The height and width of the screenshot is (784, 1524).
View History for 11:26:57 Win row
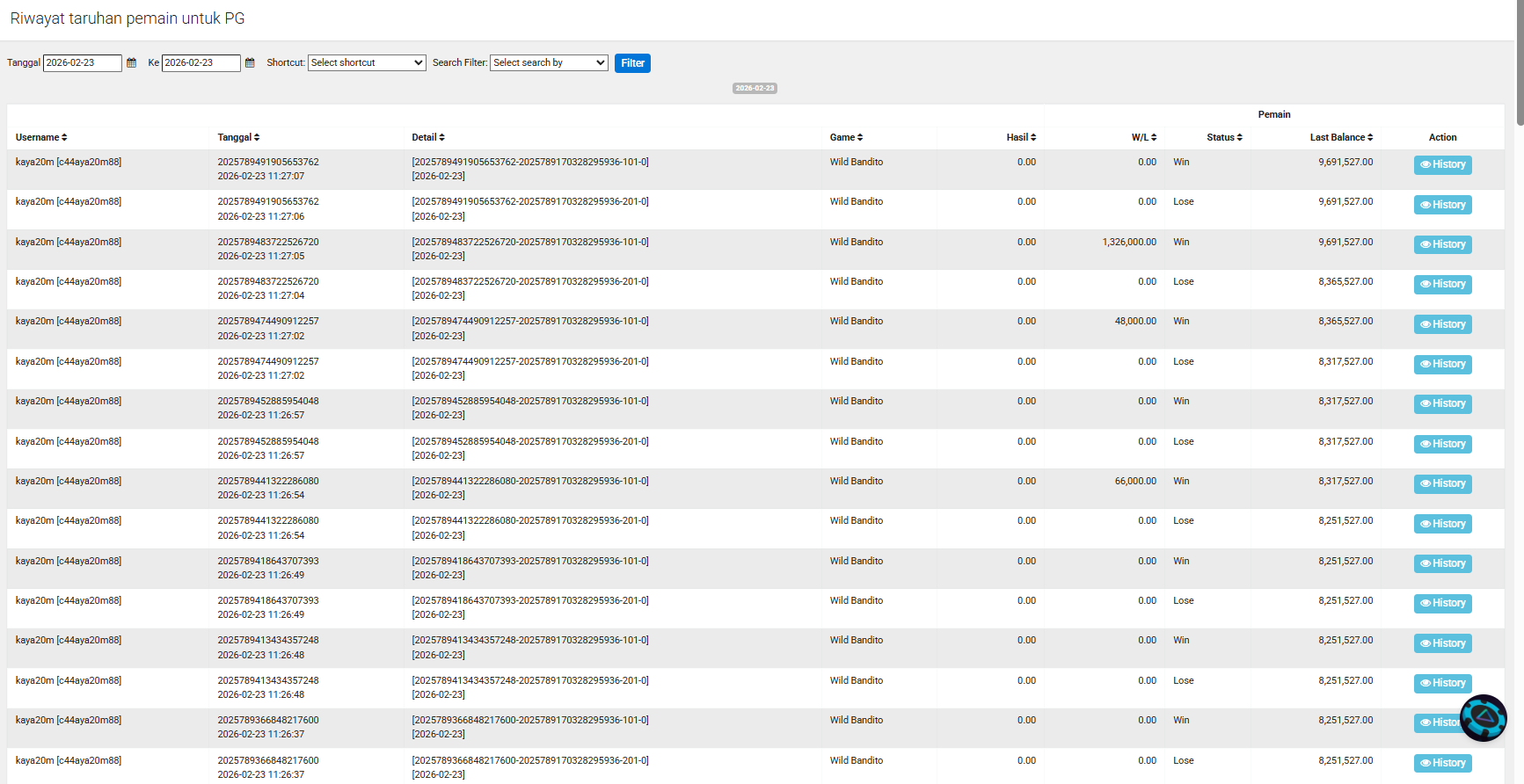point(1442,404)
